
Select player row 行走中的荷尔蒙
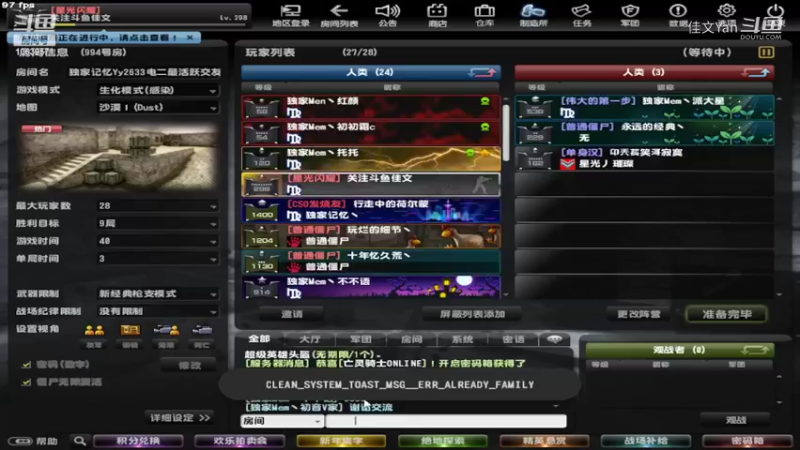371,210
